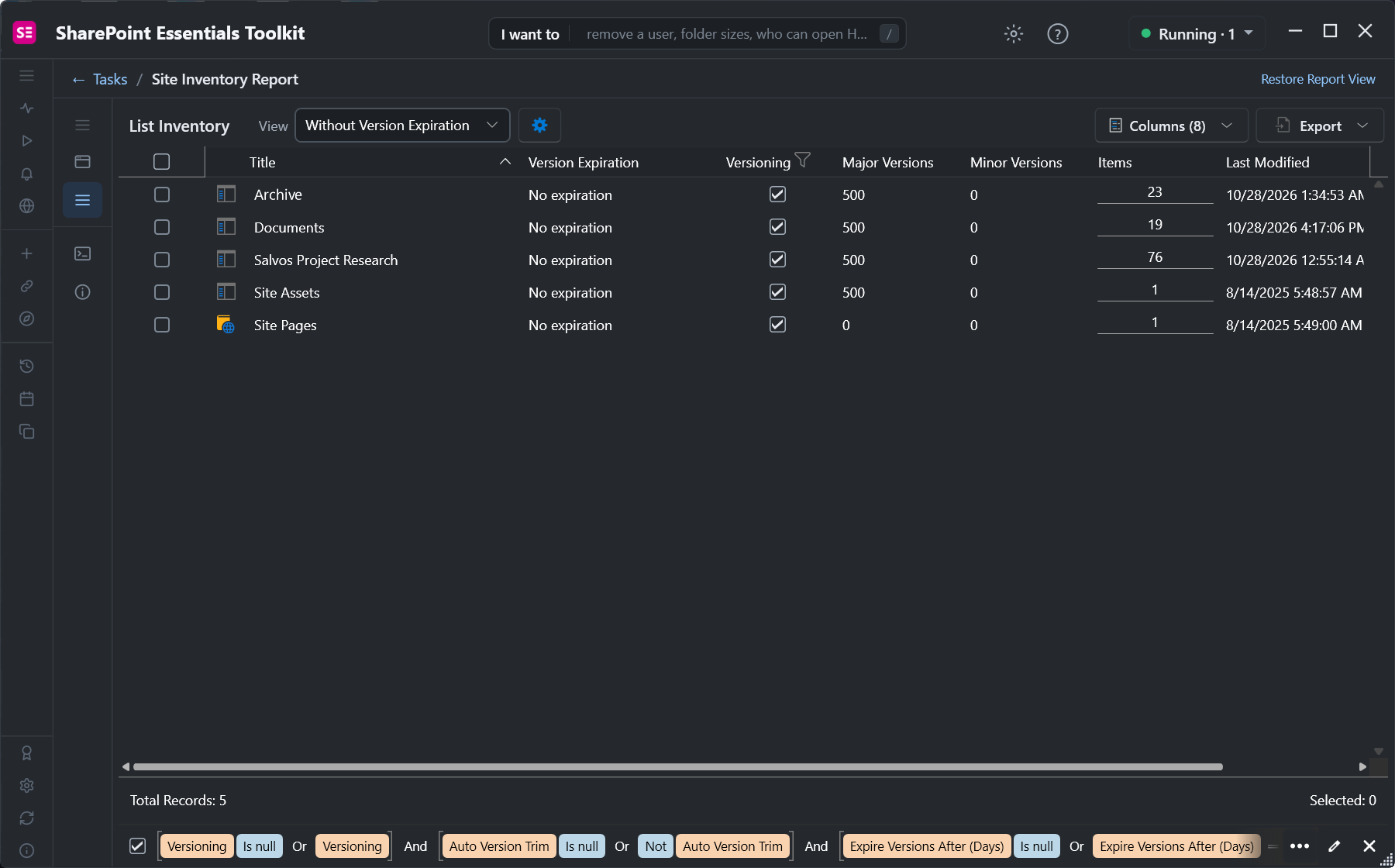Focus the I want to search field
Image resolution: width=1395 pixels, height=868 pixels.
pos(726,34)
